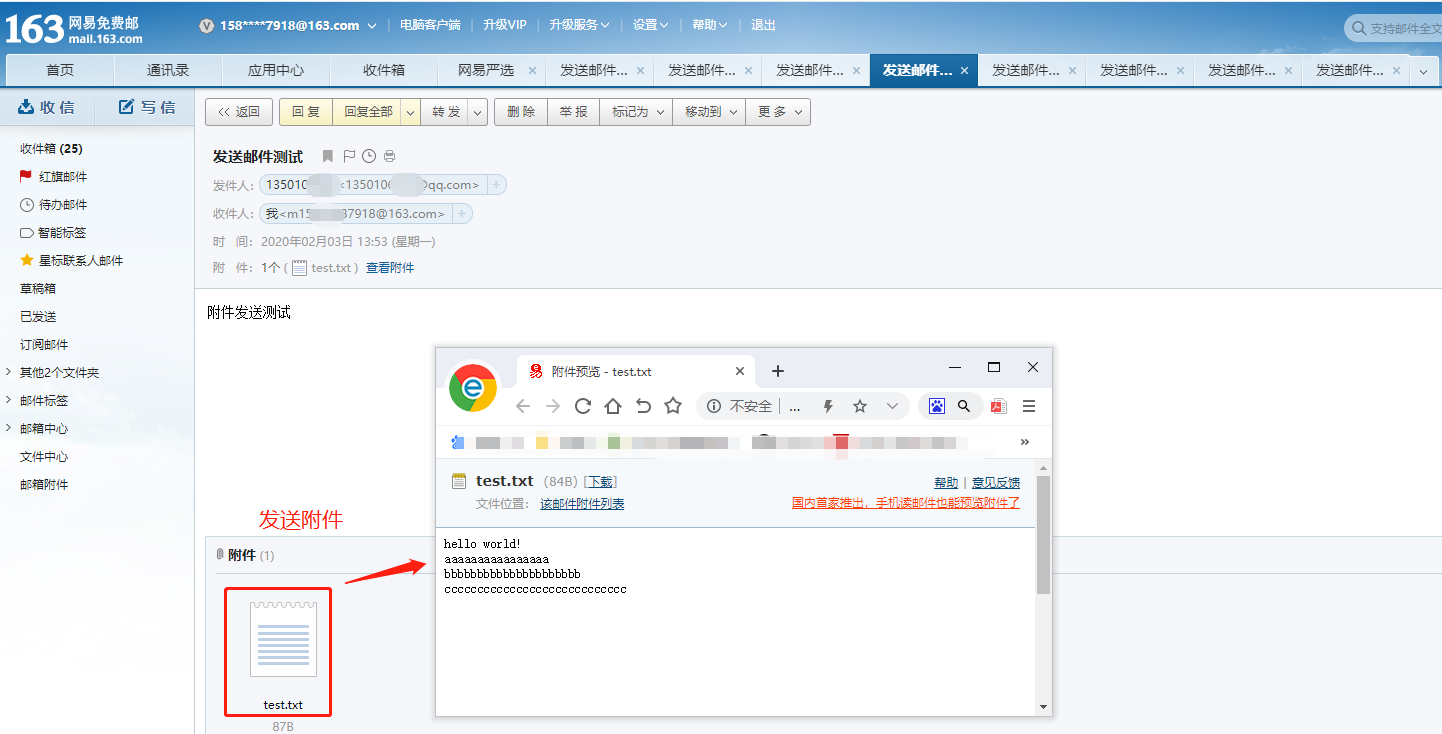
Task: Click 退出 logout link
Action: point(763,25)
